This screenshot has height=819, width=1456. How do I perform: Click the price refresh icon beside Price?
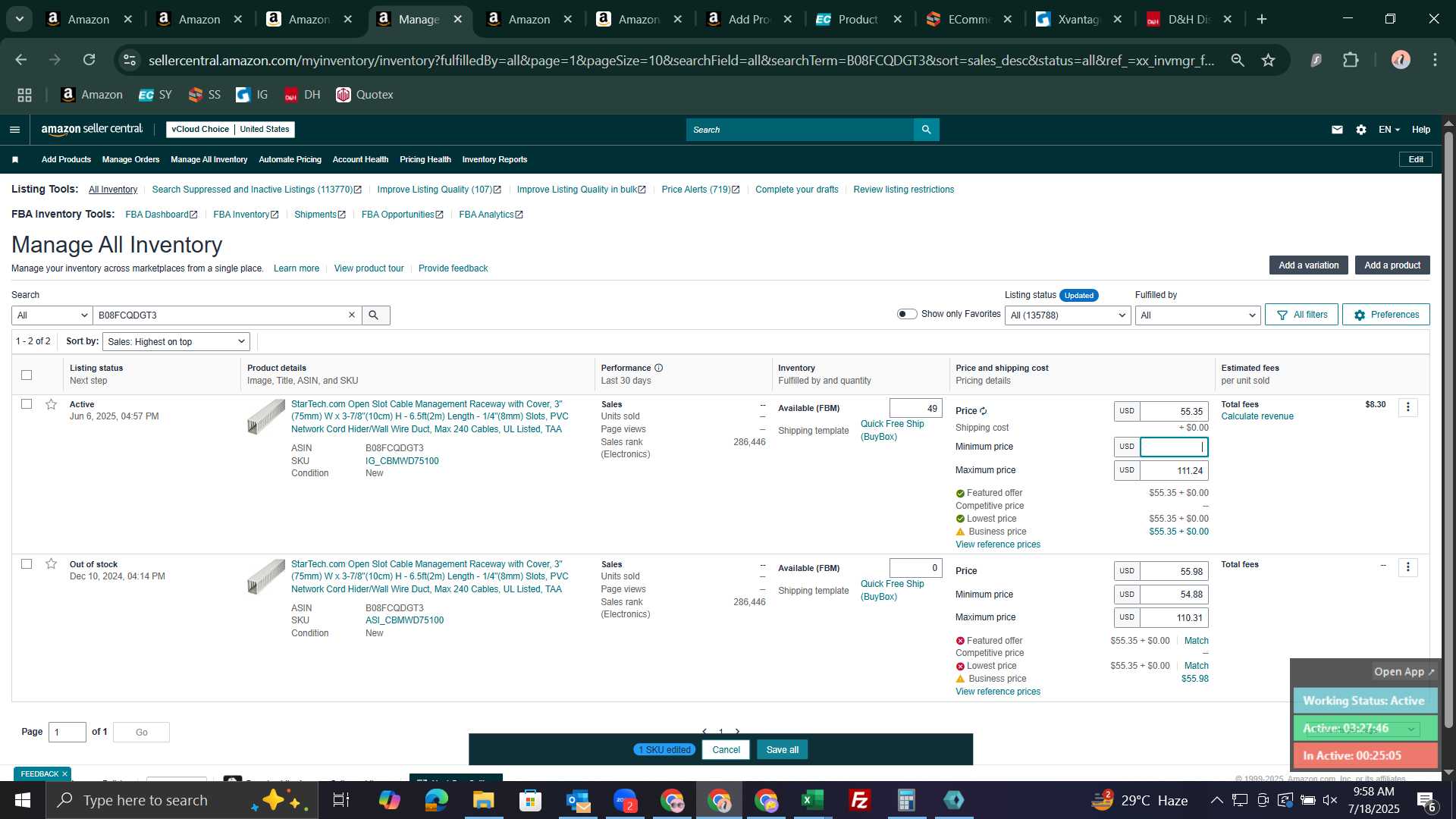pyautogui.click(x=984, y=411)
